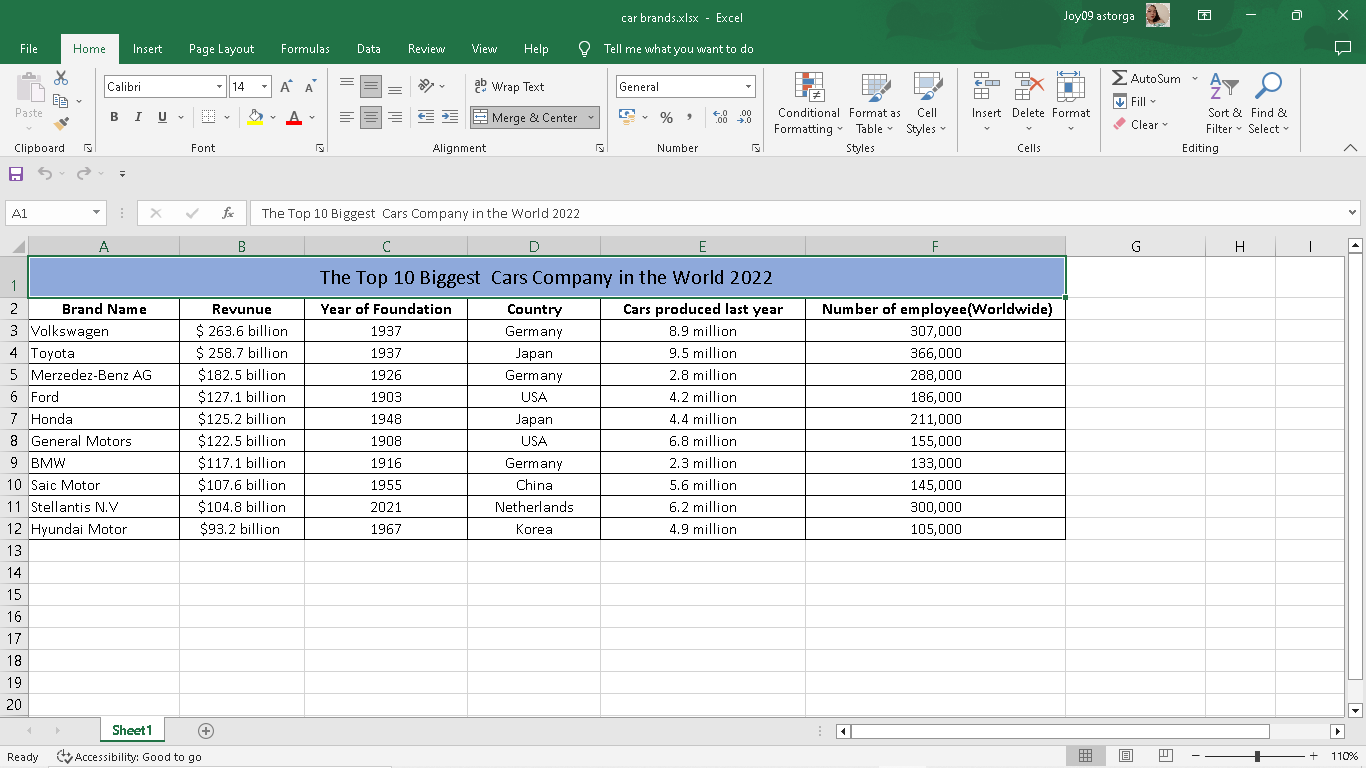Viewport: 1366px width, 768px height.
Task: Switch to the Page Layout ribbon tab
Action: point(221,49)
